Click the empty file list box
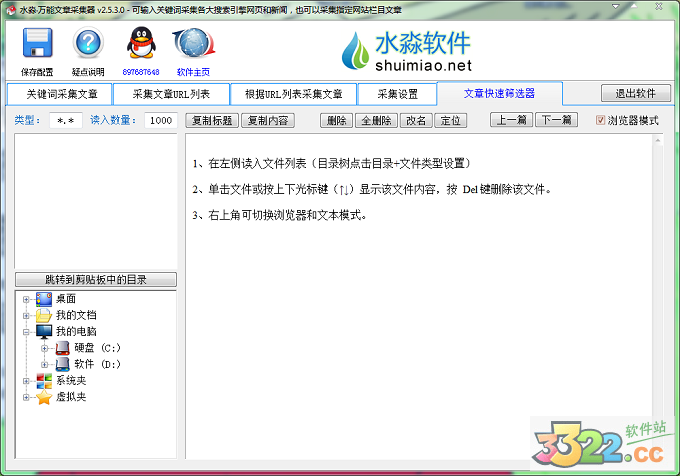680x476 pixels. point(96,201)
